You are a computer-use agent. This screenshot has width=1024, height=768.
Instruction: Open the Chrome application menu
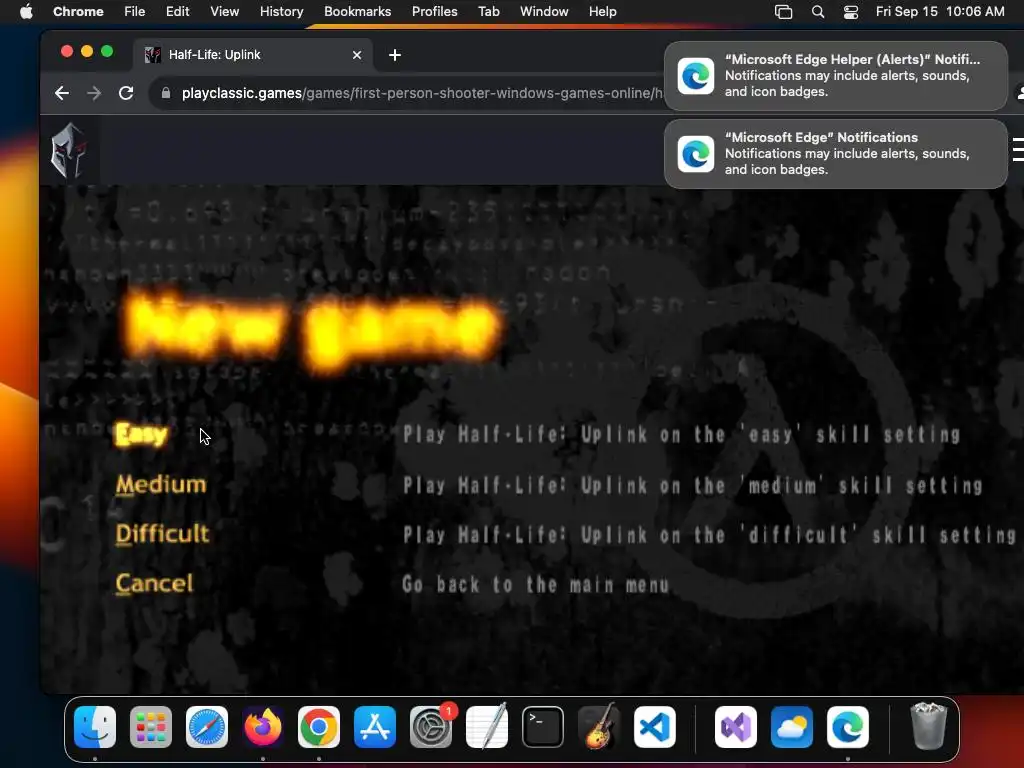coord(78,12)
